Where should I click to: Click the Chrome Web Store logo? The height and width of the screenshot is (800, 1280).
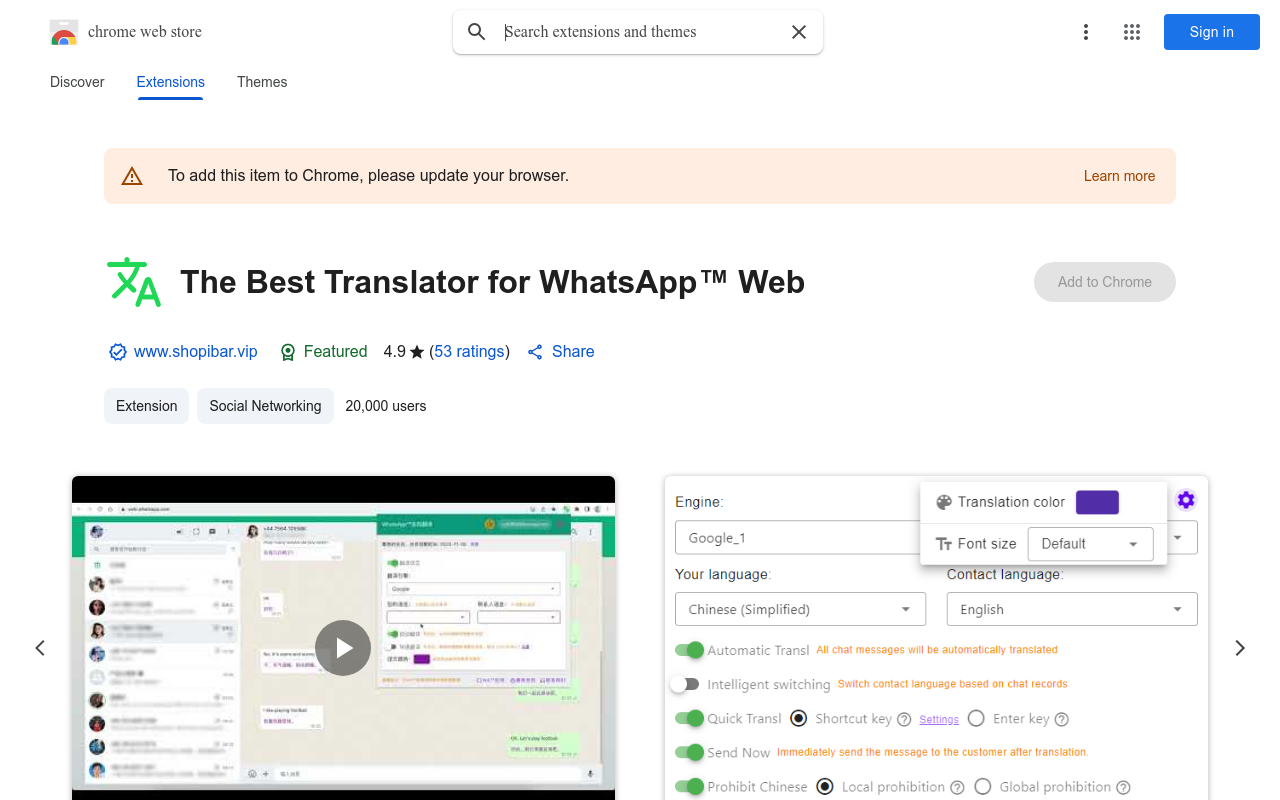click(64, 33)
